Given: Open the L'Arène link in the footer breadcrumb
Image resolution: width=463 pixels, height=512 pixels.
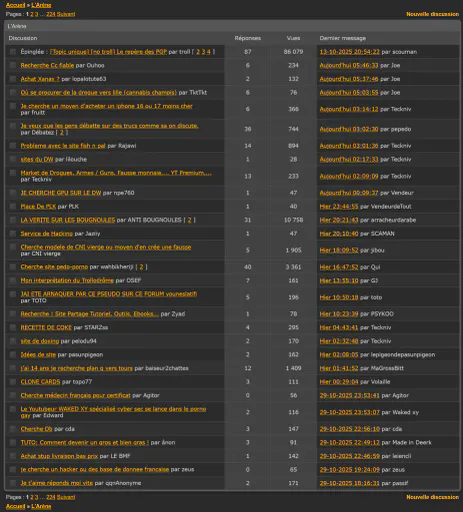Looking at the screenshot, I should tap(41, 506).
